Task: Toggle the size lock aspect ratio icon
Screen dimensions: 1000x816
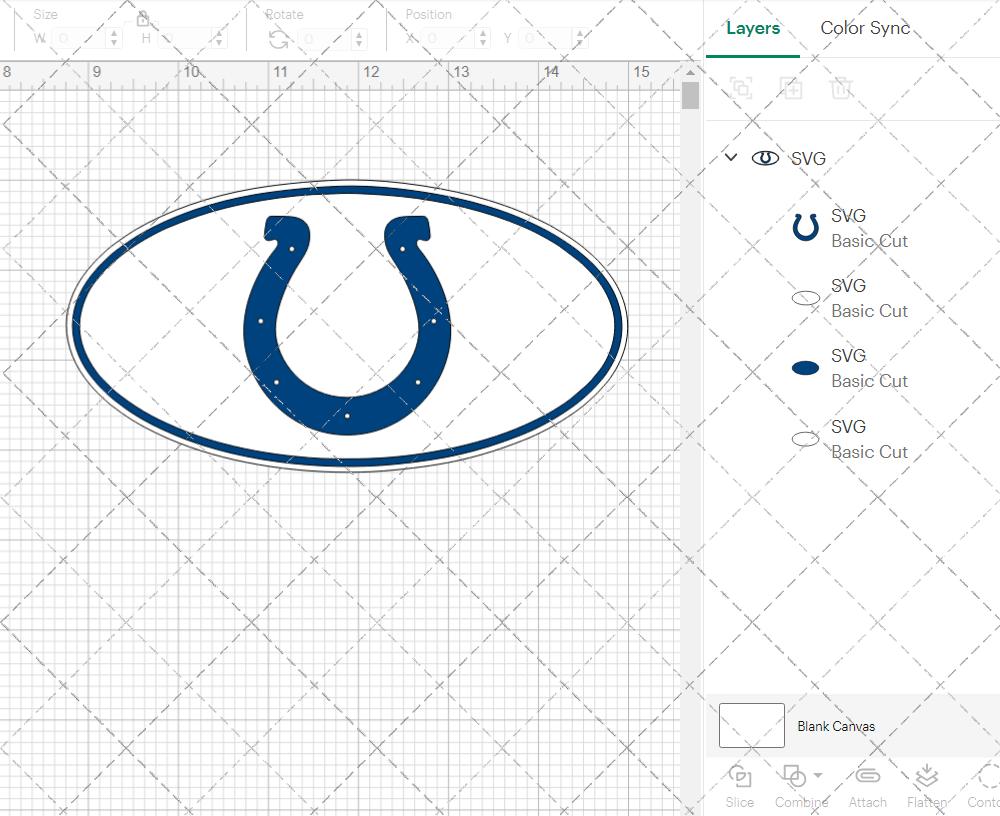Action: (143, 19)
